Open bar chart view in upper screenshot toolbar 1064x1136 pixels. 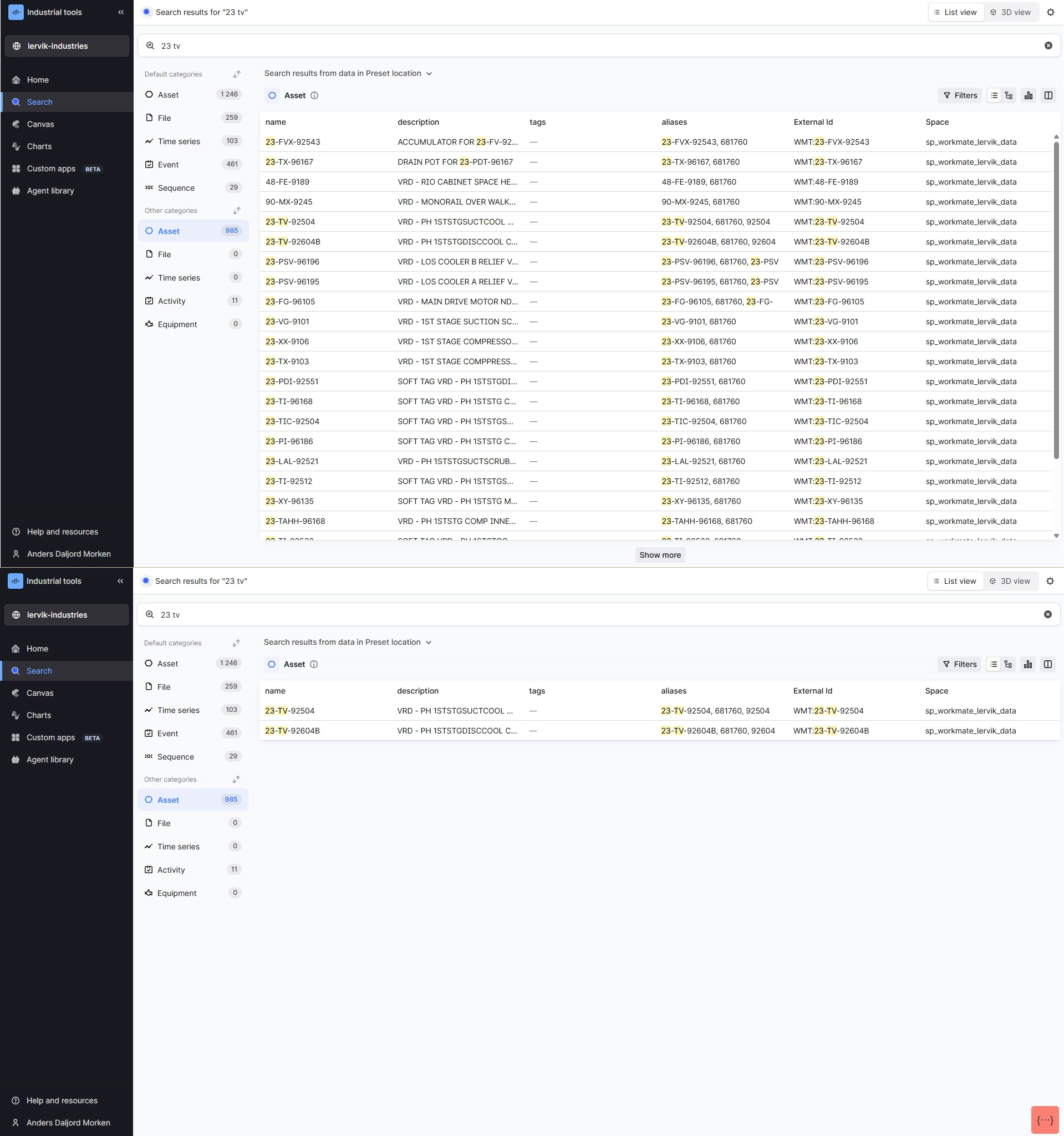coord(1028,95)
